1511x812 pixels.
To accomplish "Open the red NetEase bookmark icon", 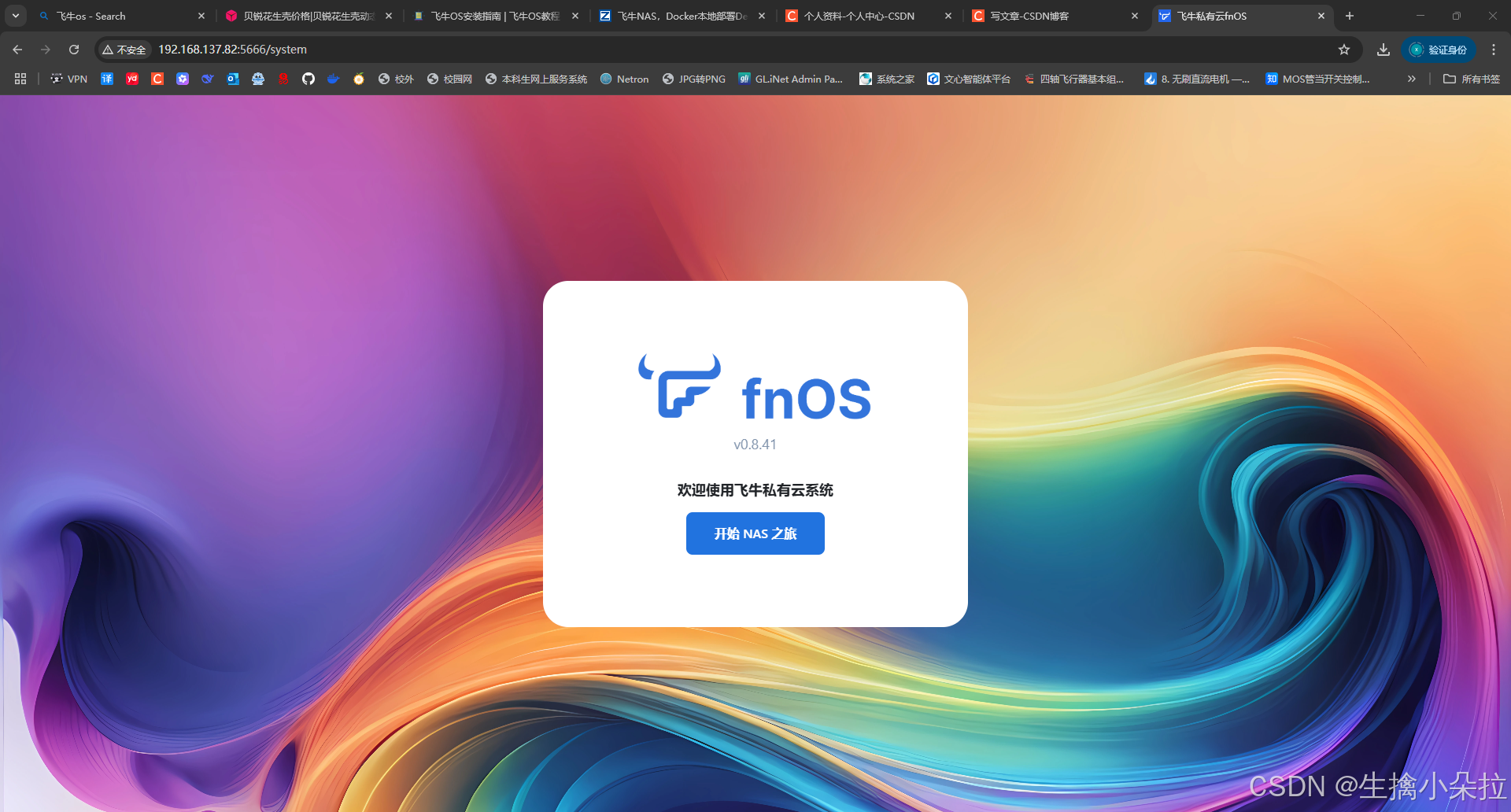I will pos(283,79).
